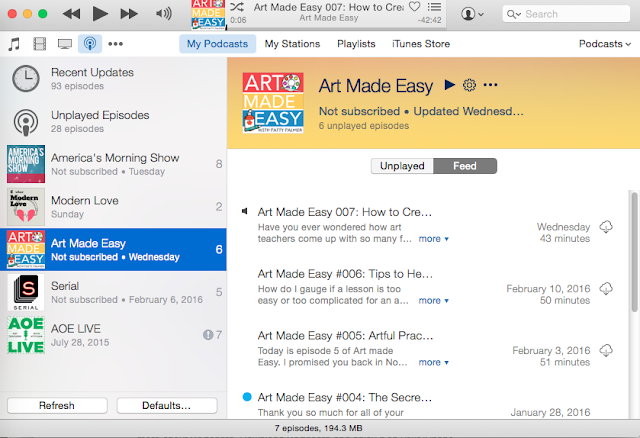Open the account user dropdown

[x=472, y=14]
